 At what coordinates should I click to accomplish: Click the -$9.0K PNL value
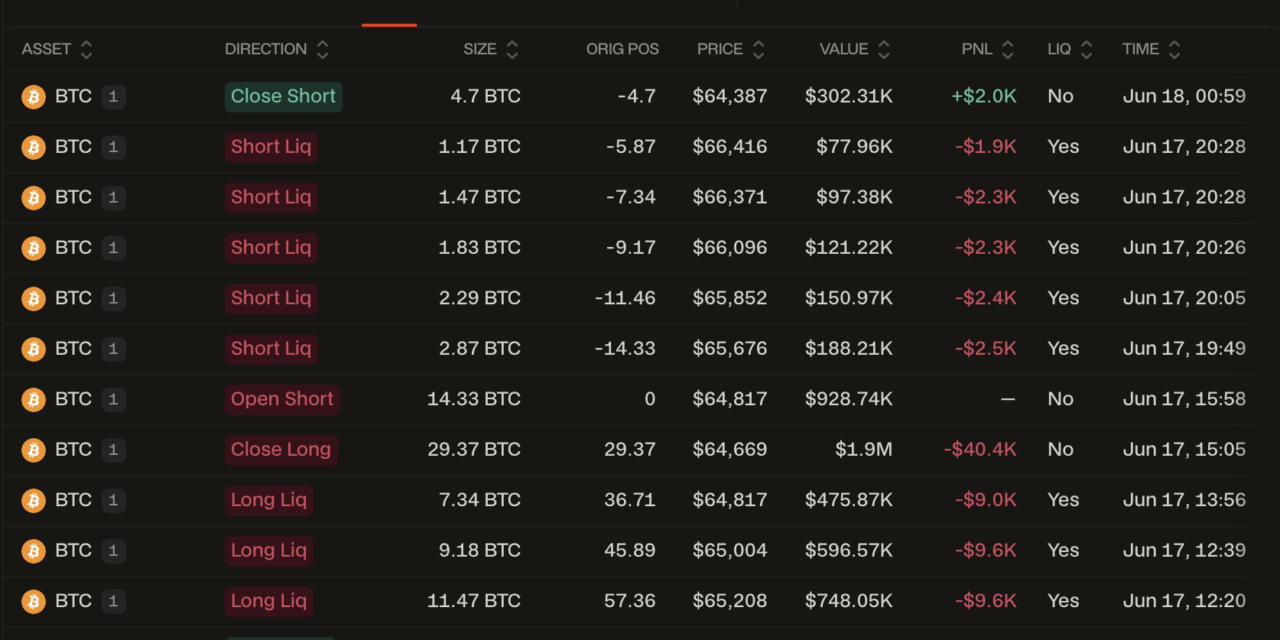pos(986,500)
